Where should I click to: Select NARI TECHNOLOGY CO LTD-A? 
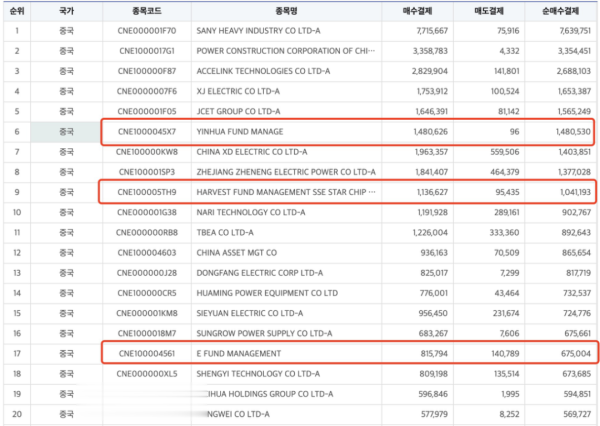coord(251,212)
